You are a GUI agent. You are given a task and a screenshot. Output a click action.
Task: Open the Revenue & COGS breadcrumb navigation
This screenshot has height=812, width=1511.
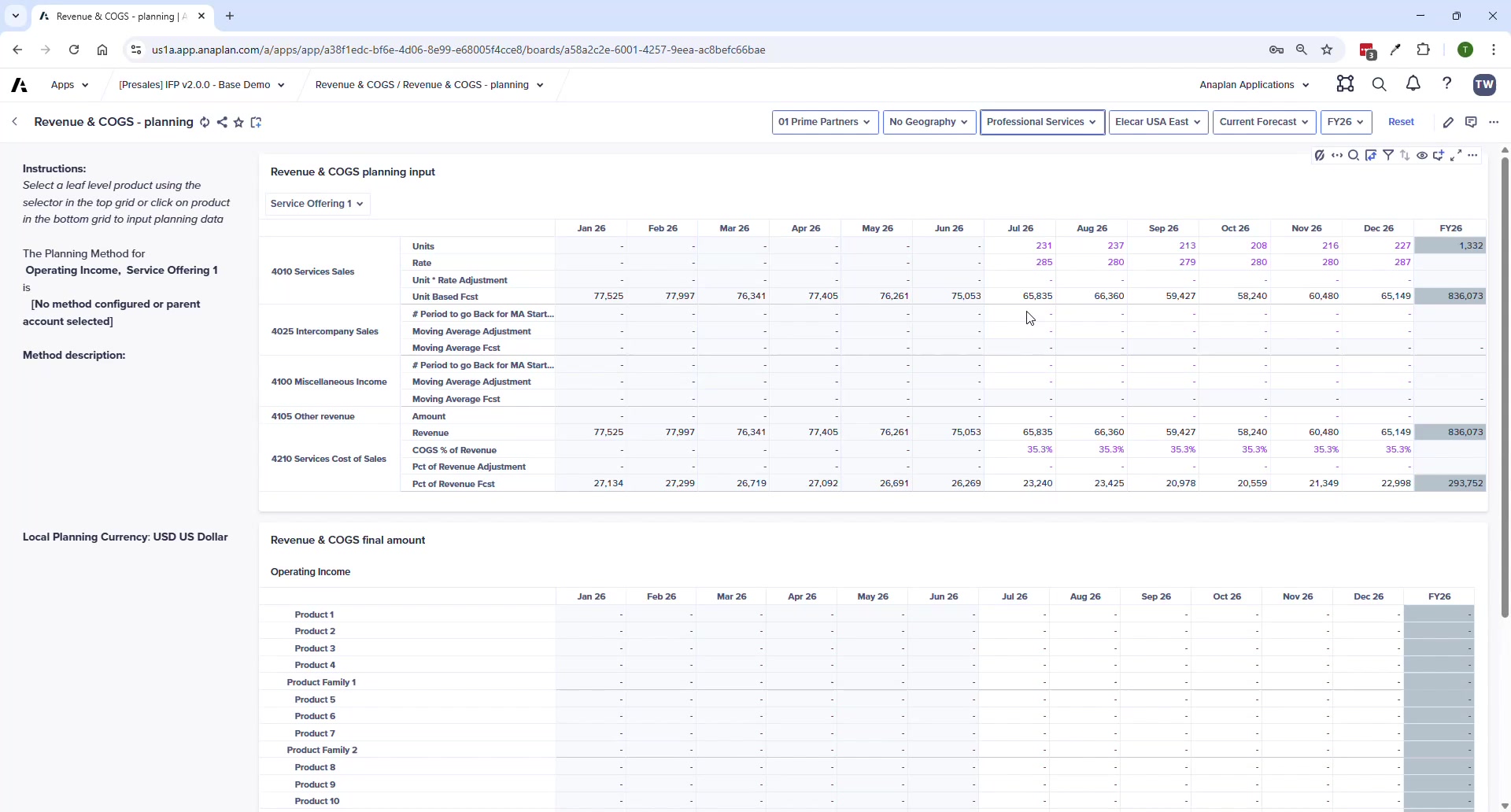point(429,84)
